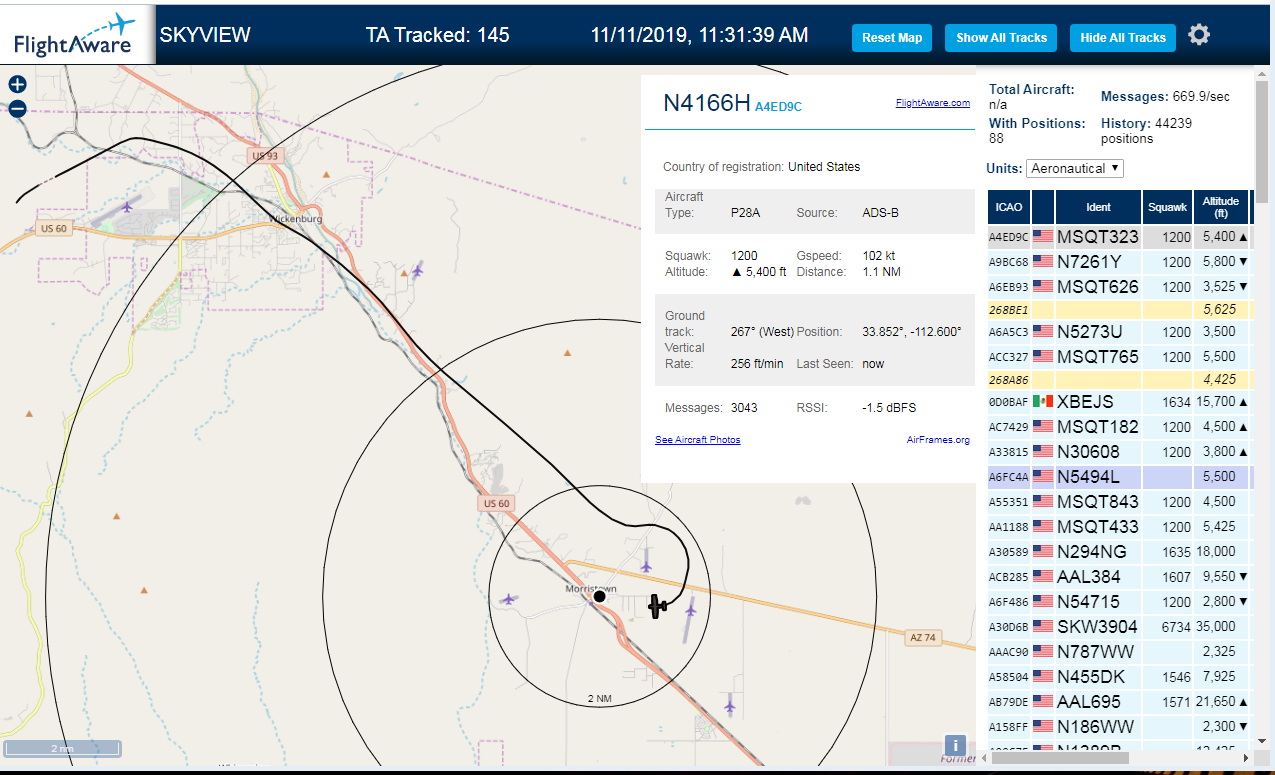Screen dimensions: 1275x775
Task: Click the N4166H registration heading
Action: 707,103
